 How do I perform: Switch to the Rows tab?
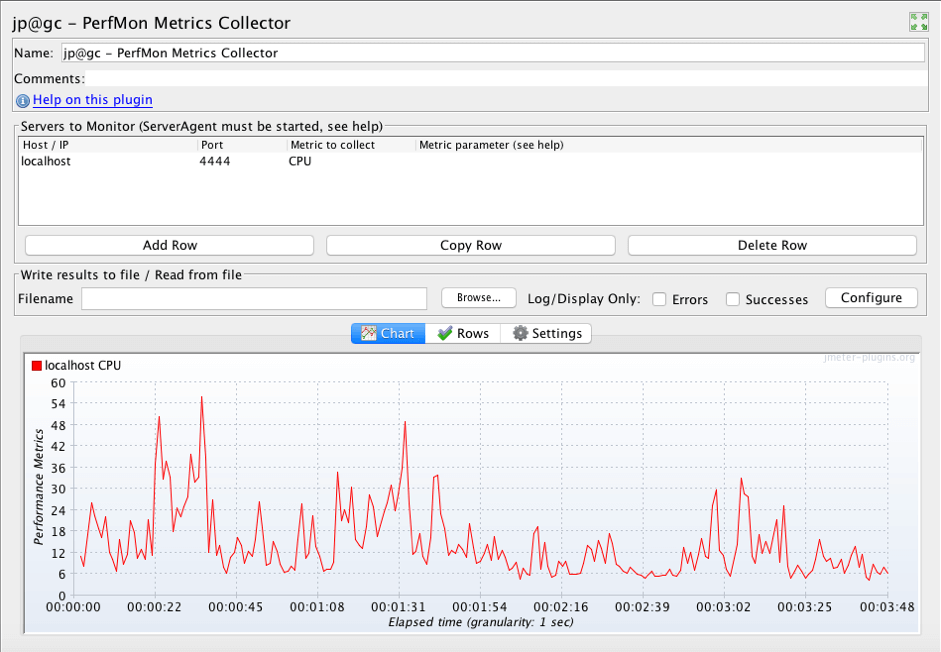[463, 333]
